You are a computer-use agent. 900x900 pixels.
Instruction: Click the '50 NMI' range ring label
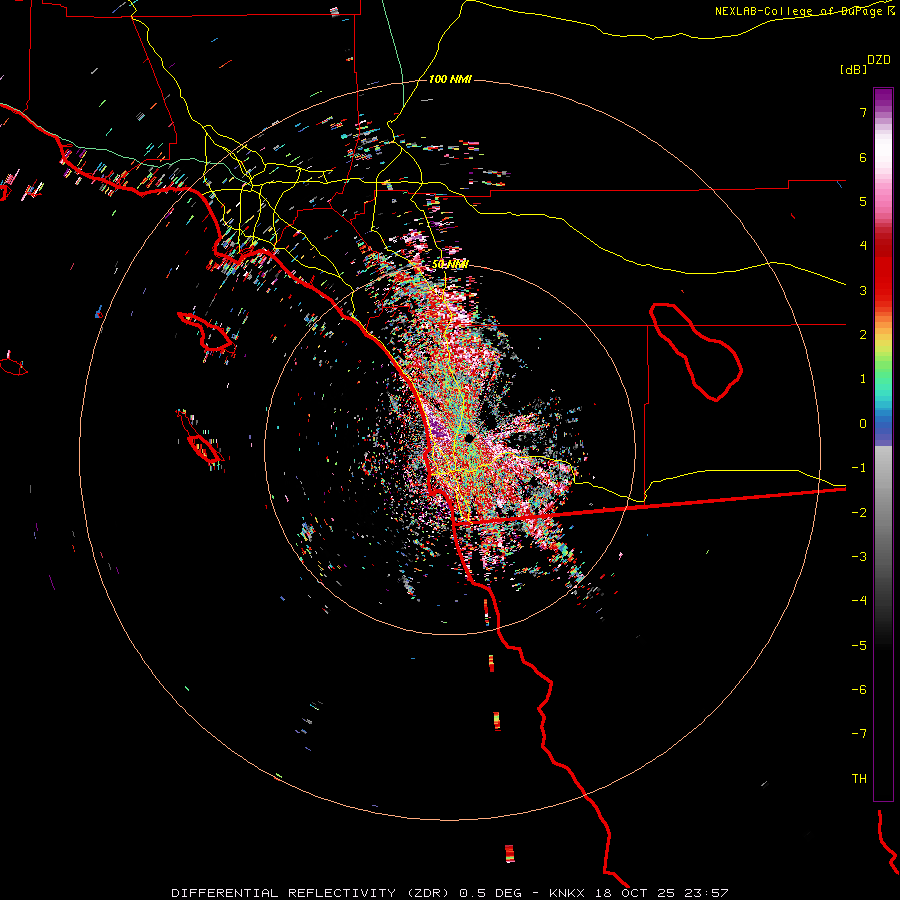point(450,264)
